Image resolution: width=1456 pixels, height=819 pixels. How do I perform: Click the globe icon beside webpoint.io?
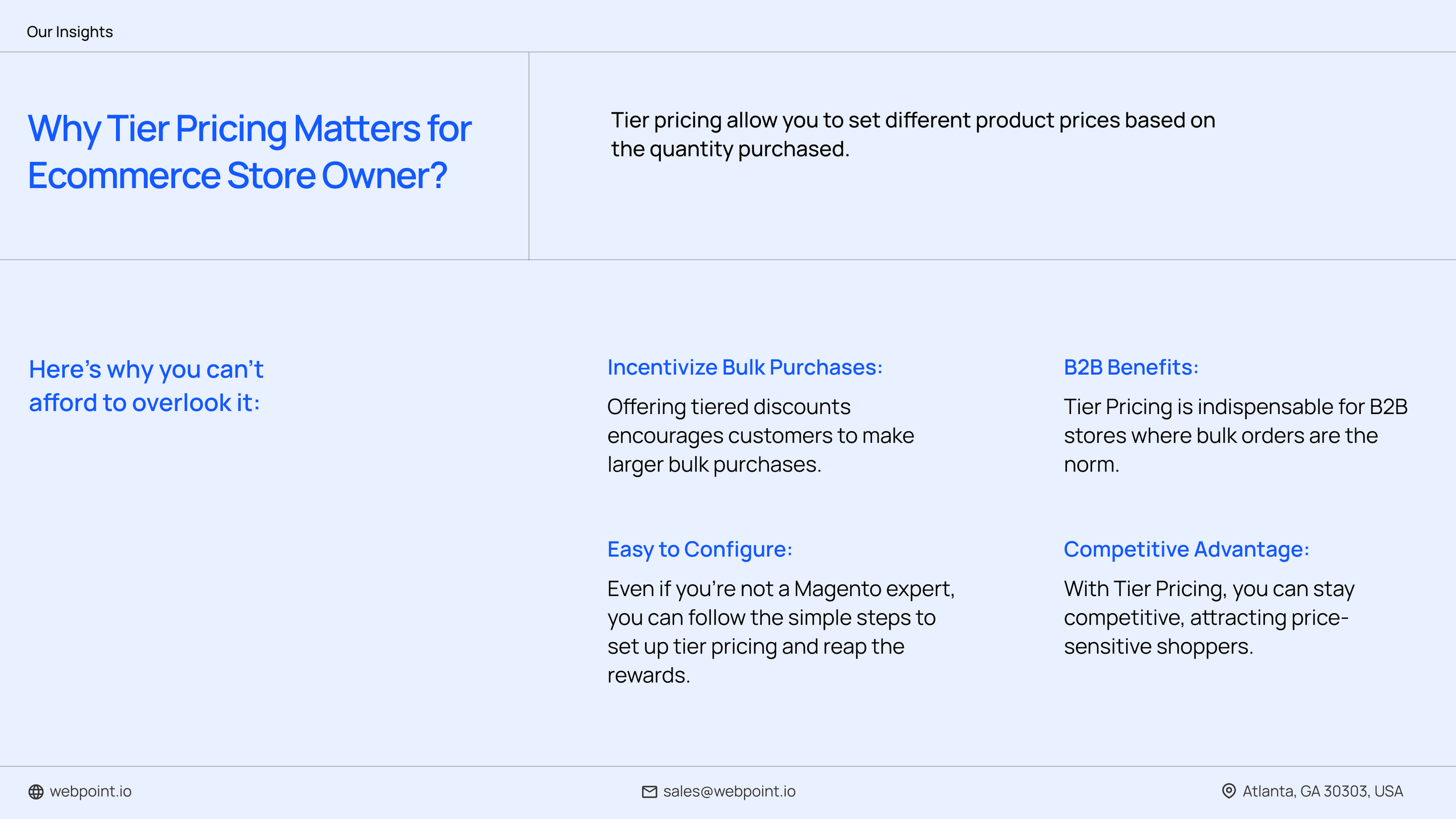(36, 792)
